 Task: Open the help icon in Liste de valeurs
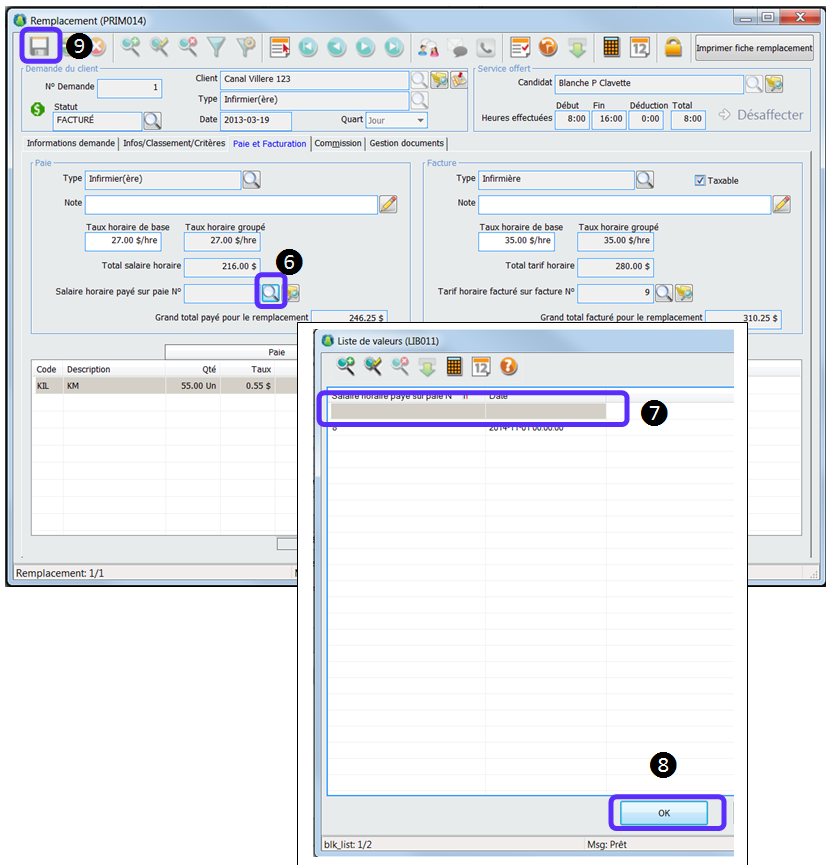point(508,366)
